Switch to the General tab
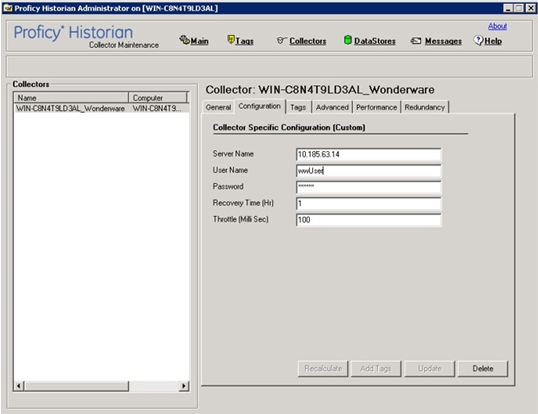 (x=218, y=107)
